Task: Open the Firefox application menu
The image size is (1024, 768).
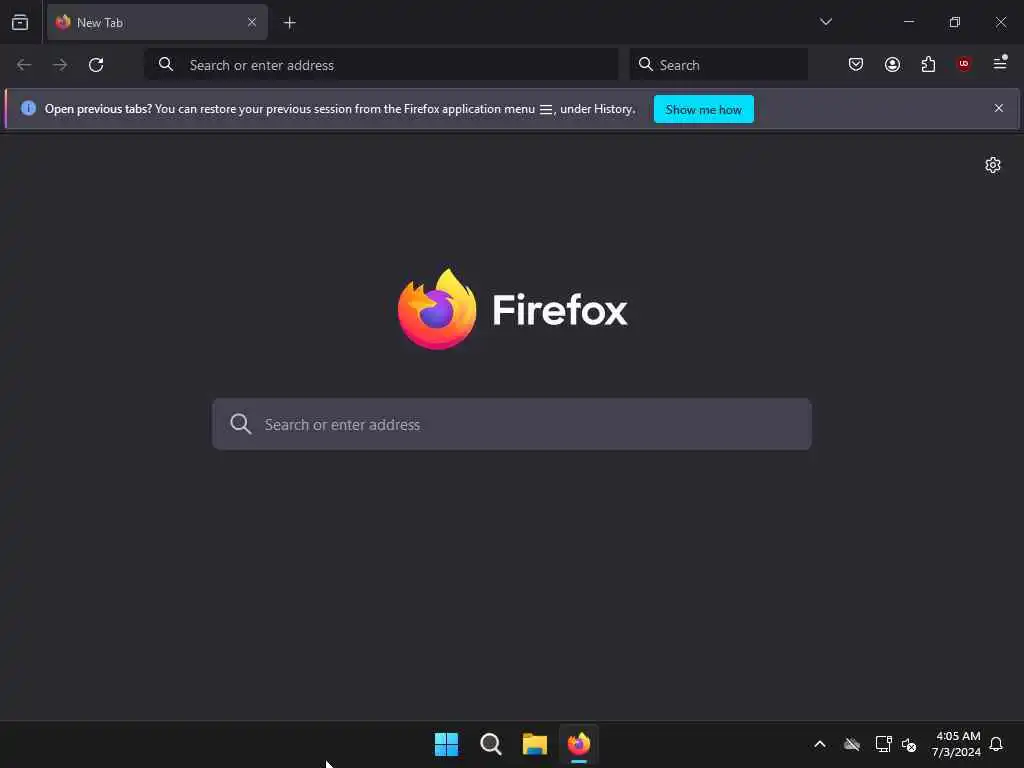Action: click(1000, 63)
